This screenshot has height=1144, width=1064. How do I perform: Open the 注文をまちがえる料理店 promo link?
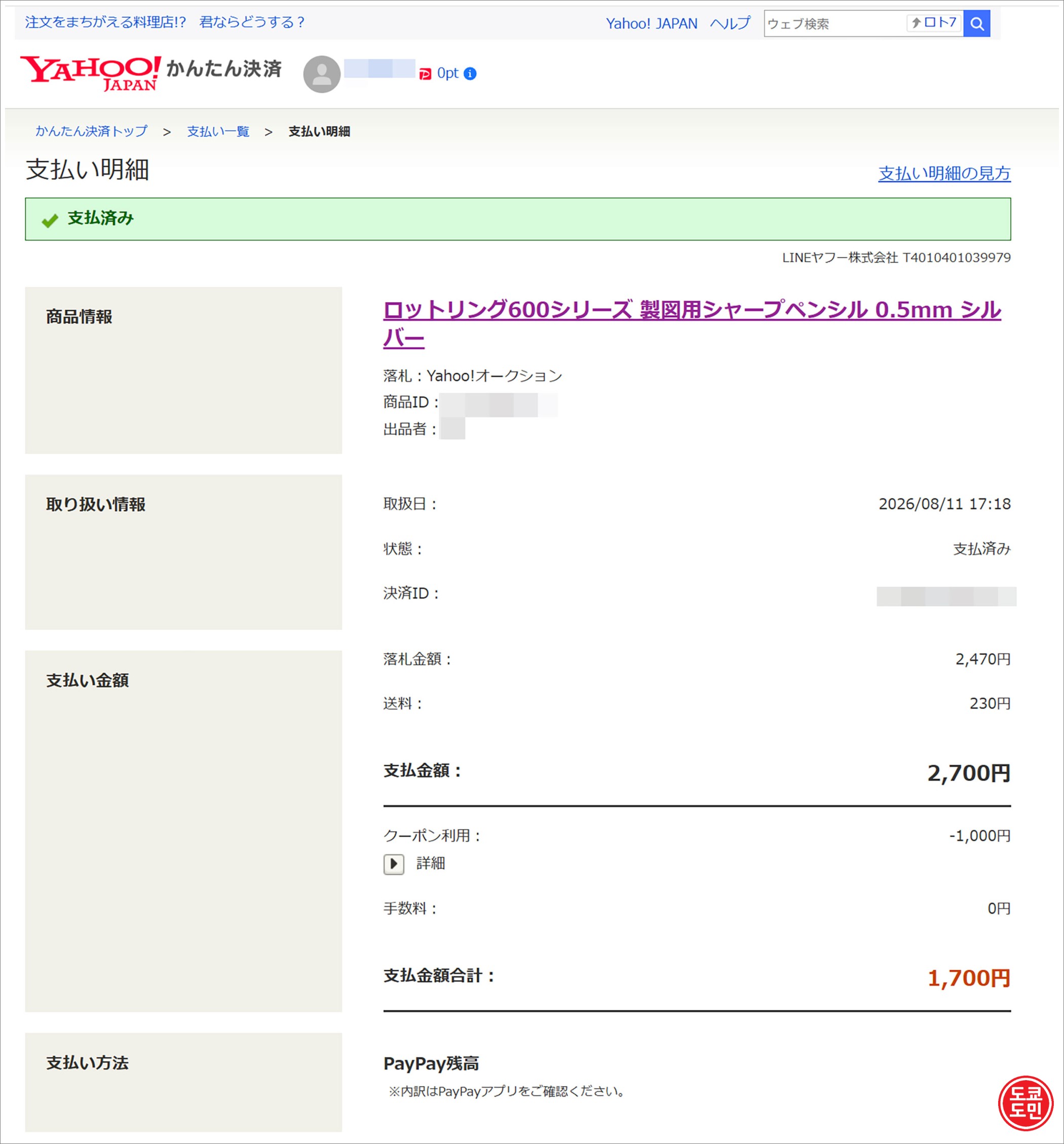point(165,22)
